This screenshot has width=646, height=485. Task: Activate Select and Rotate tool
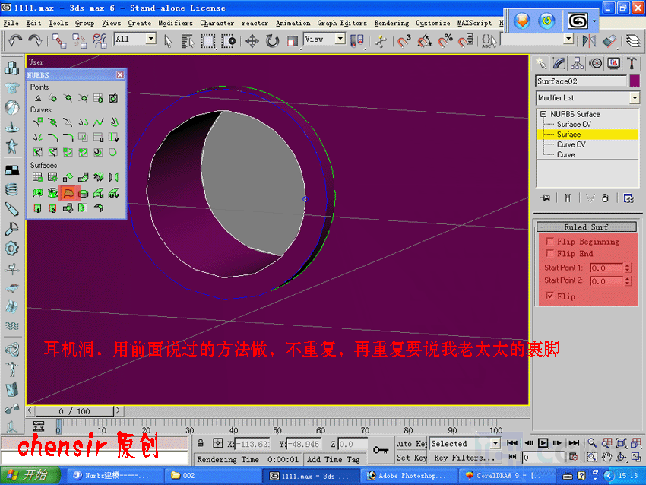coord(272,41)
